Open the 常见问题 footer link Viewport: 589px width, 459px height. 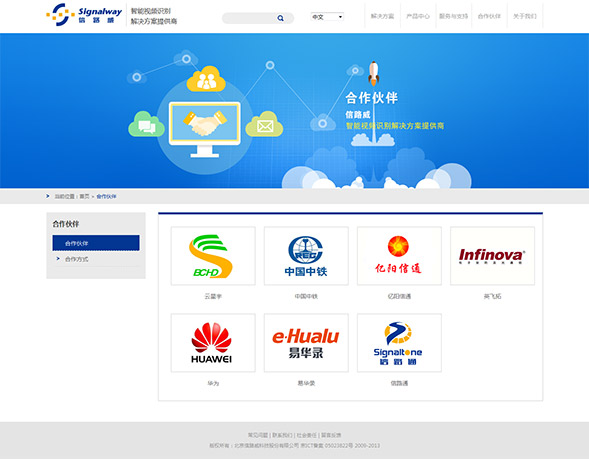[258, 435]
